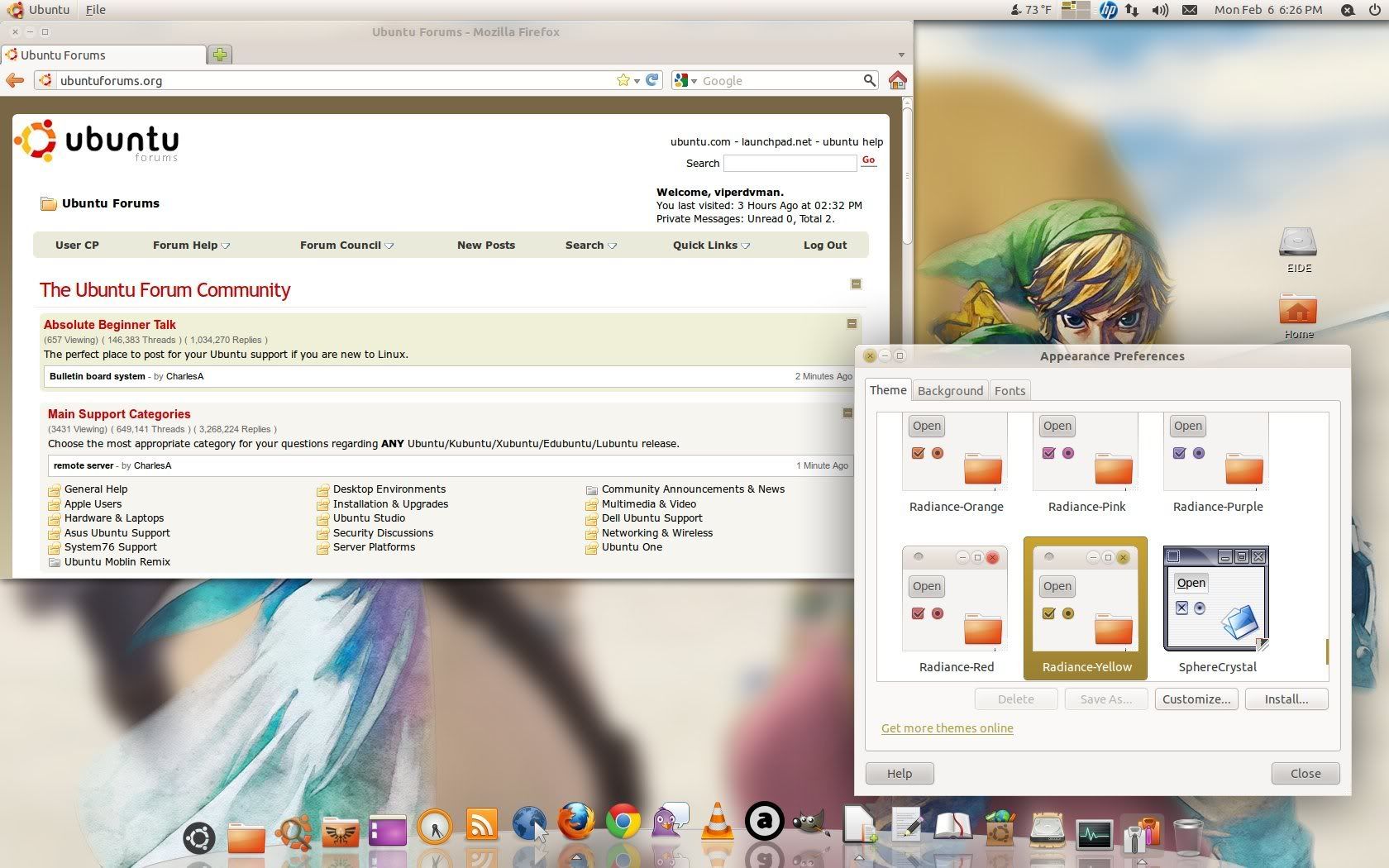
Task: Go to Firefox home page icon
Action: click(897, 80)
